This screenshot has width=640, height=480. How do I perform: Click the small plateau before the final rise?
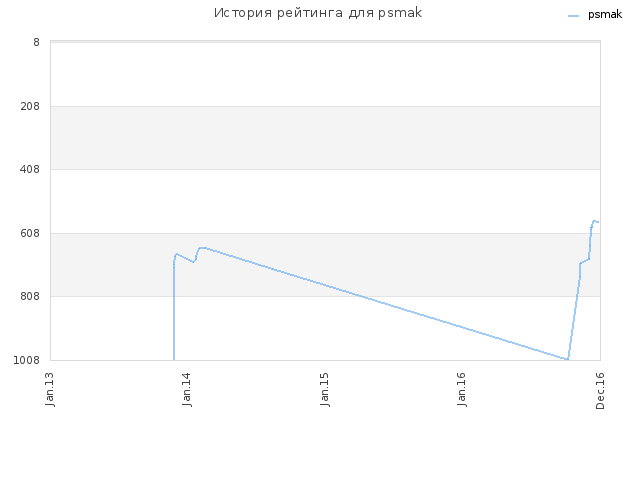584,261
